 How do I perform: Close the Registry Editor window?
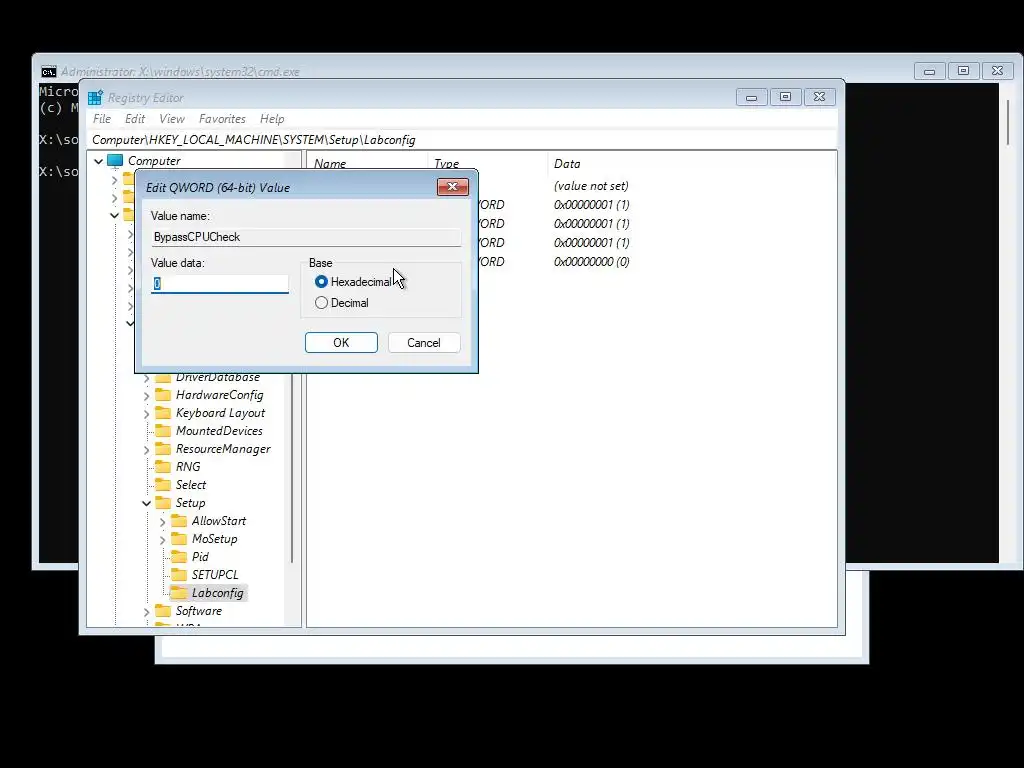click(x=820, y=97)
